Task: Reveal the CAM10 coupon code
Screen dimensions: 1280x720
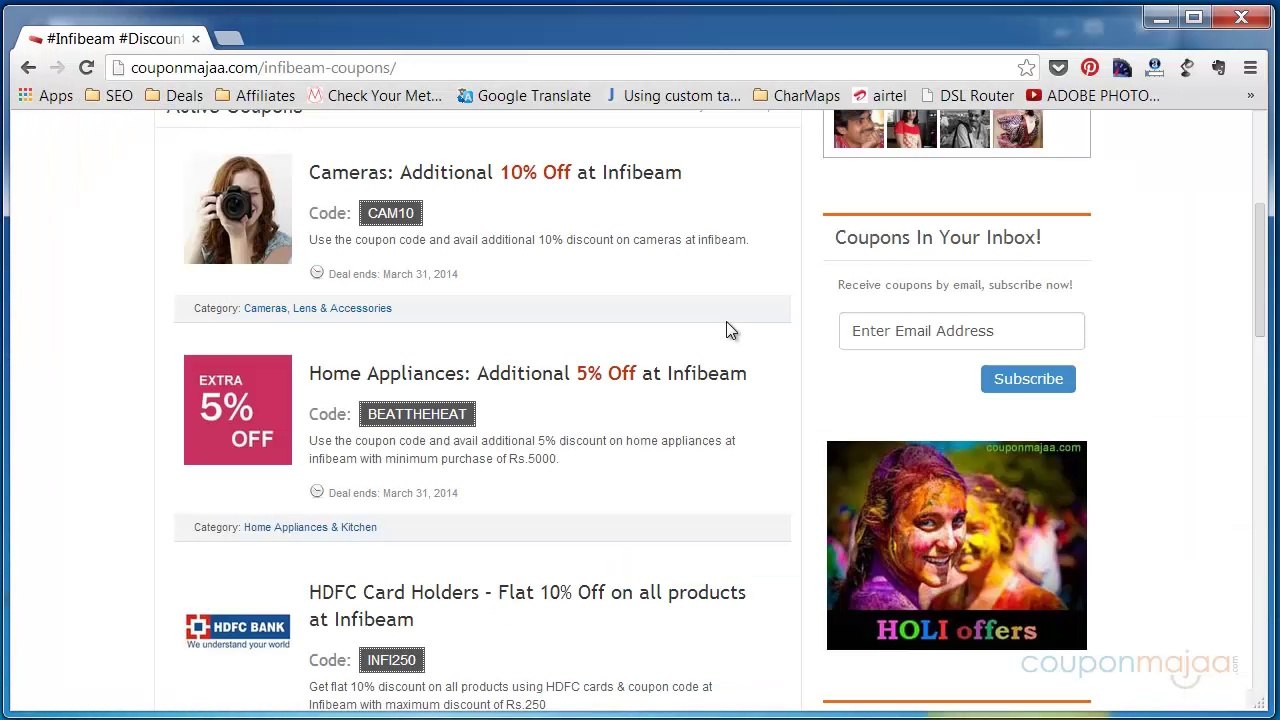Action: pos(391,213)
